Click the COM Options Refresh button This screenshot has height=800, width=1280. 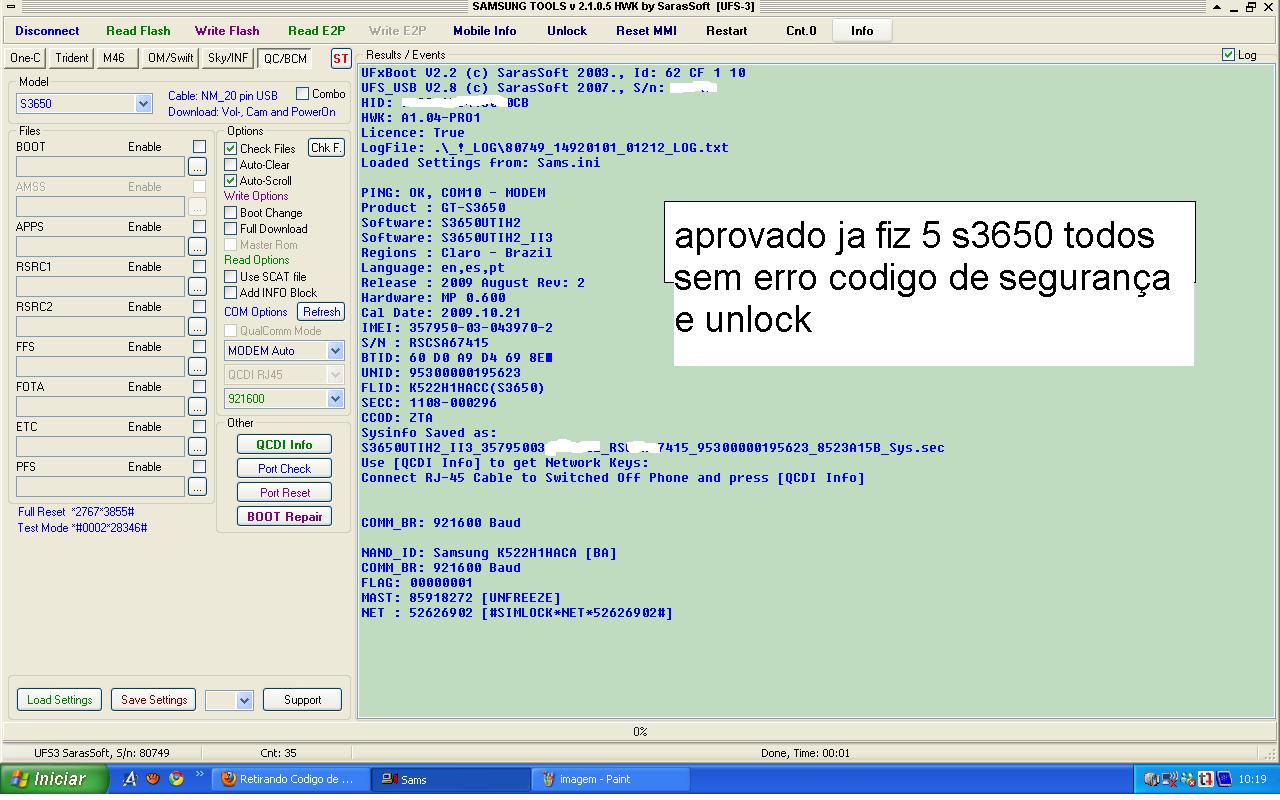322,312
